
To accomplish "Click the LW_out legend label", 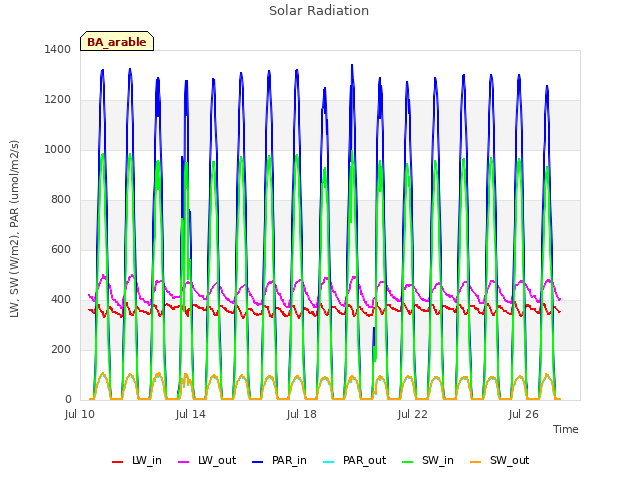I will [217, 460].
